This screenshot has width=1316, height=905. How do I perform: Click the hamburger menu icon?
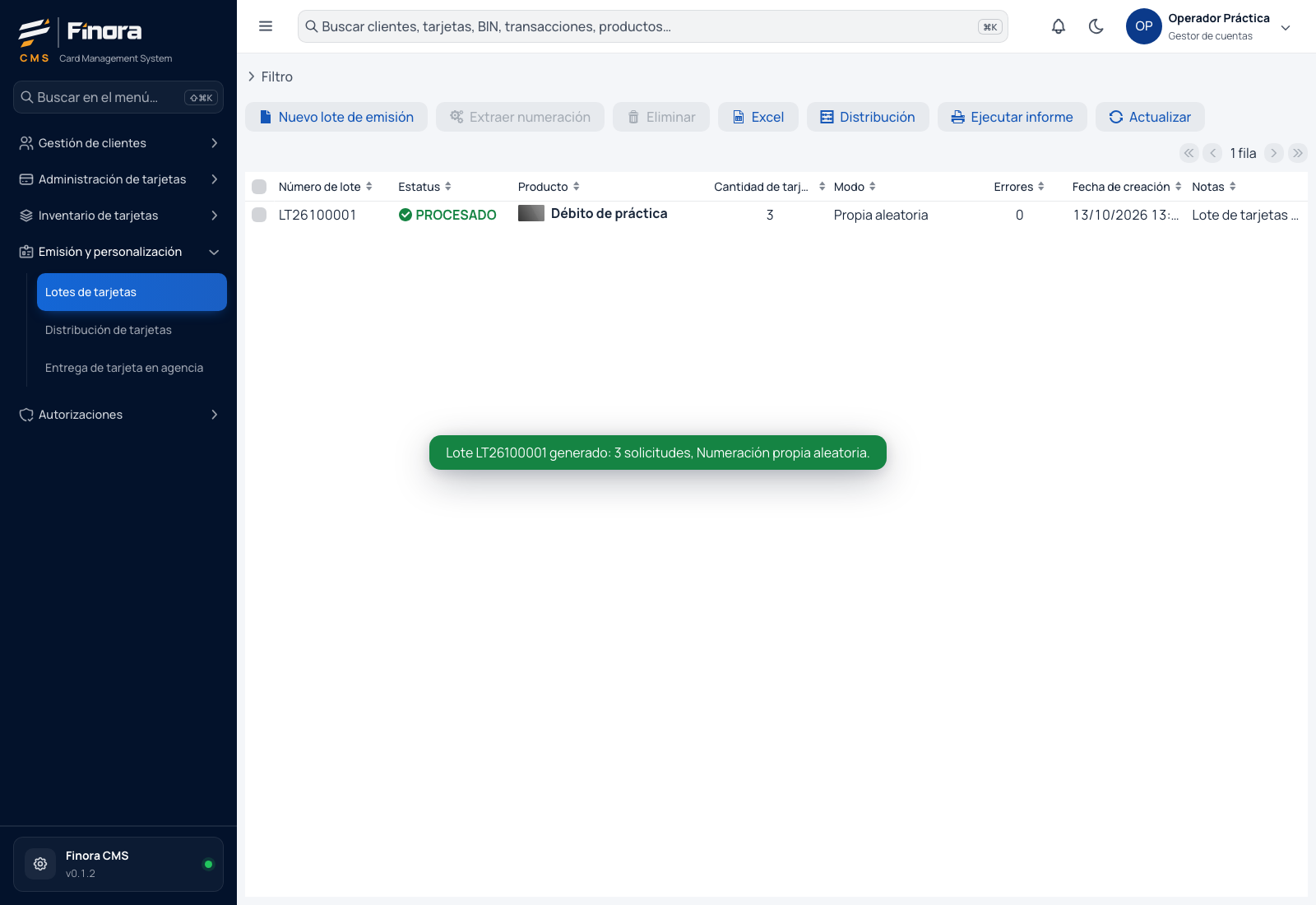coord(266,26)
